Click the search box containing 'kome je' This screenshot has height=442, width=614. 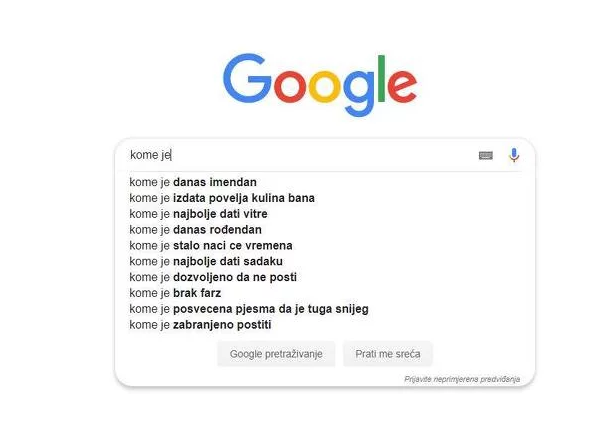(300, 155)
